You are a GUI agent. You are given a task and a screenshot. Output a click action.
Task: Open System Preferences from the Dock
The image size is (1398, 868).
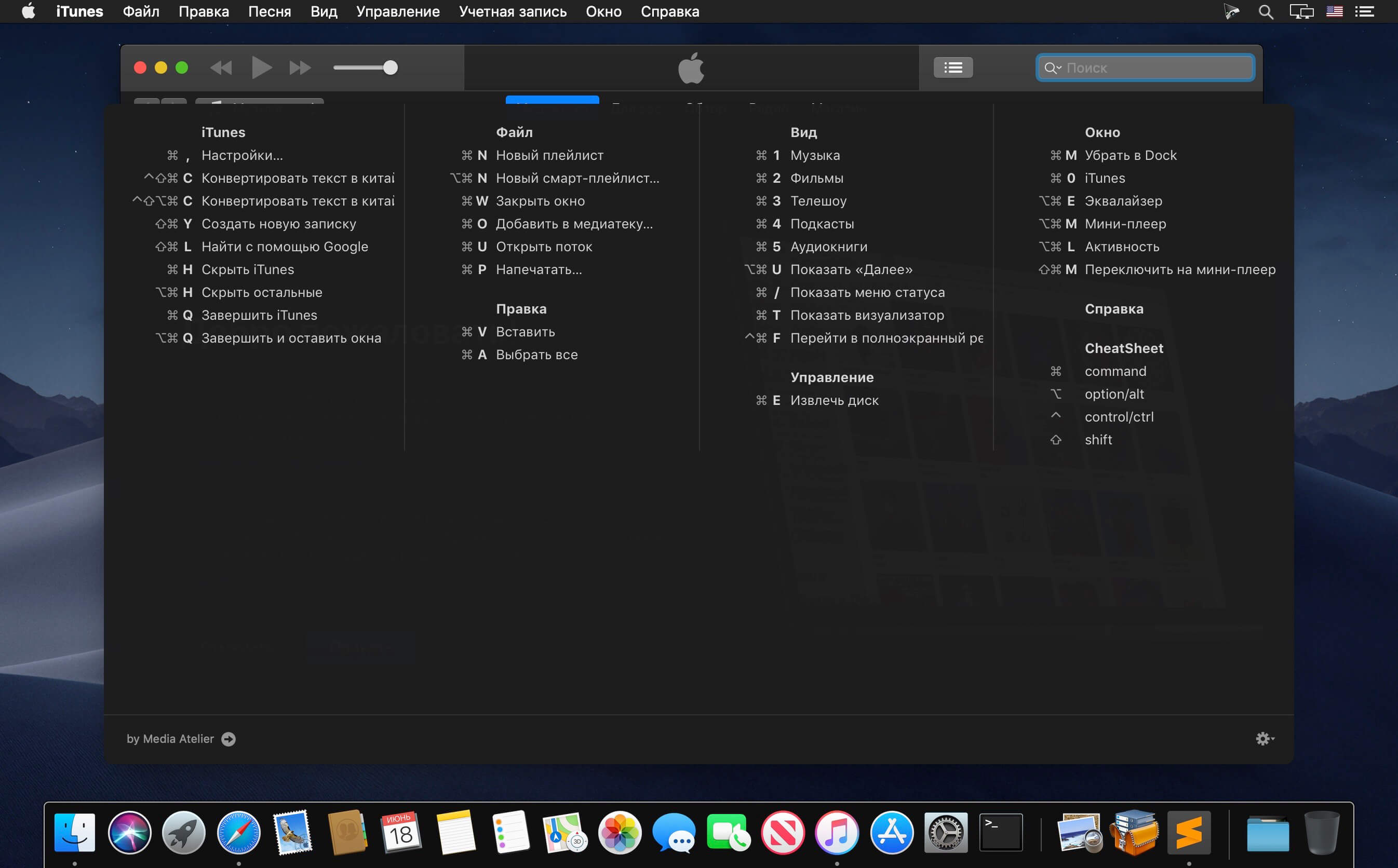[946, 832]
